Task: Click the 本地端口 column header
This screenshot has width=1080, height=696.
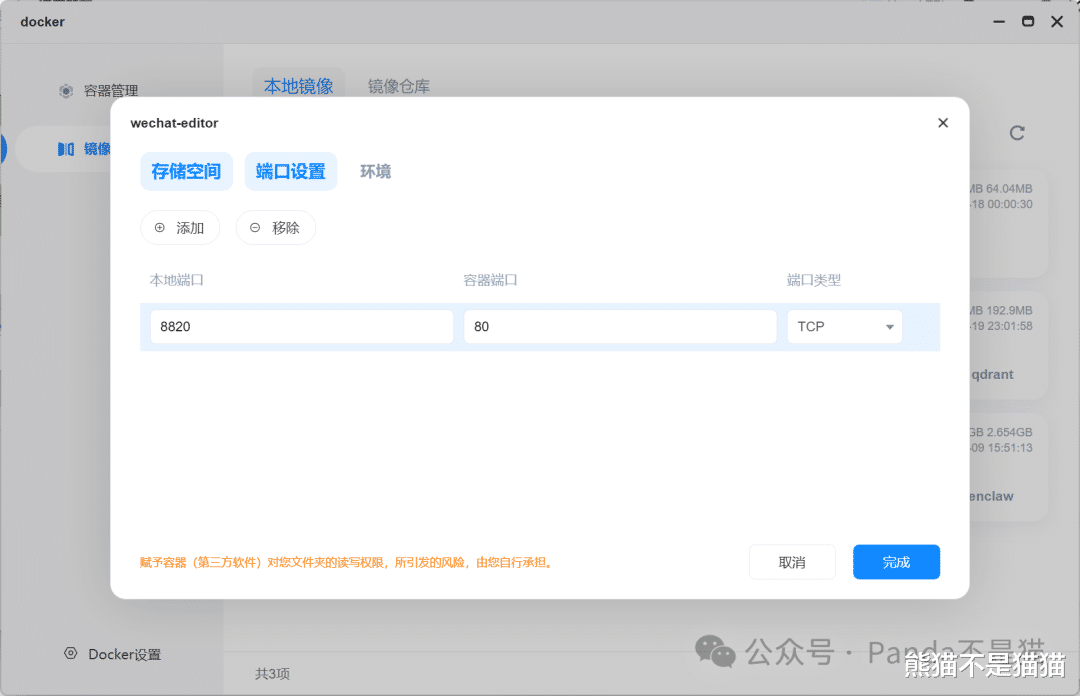Action: (176, 280)
